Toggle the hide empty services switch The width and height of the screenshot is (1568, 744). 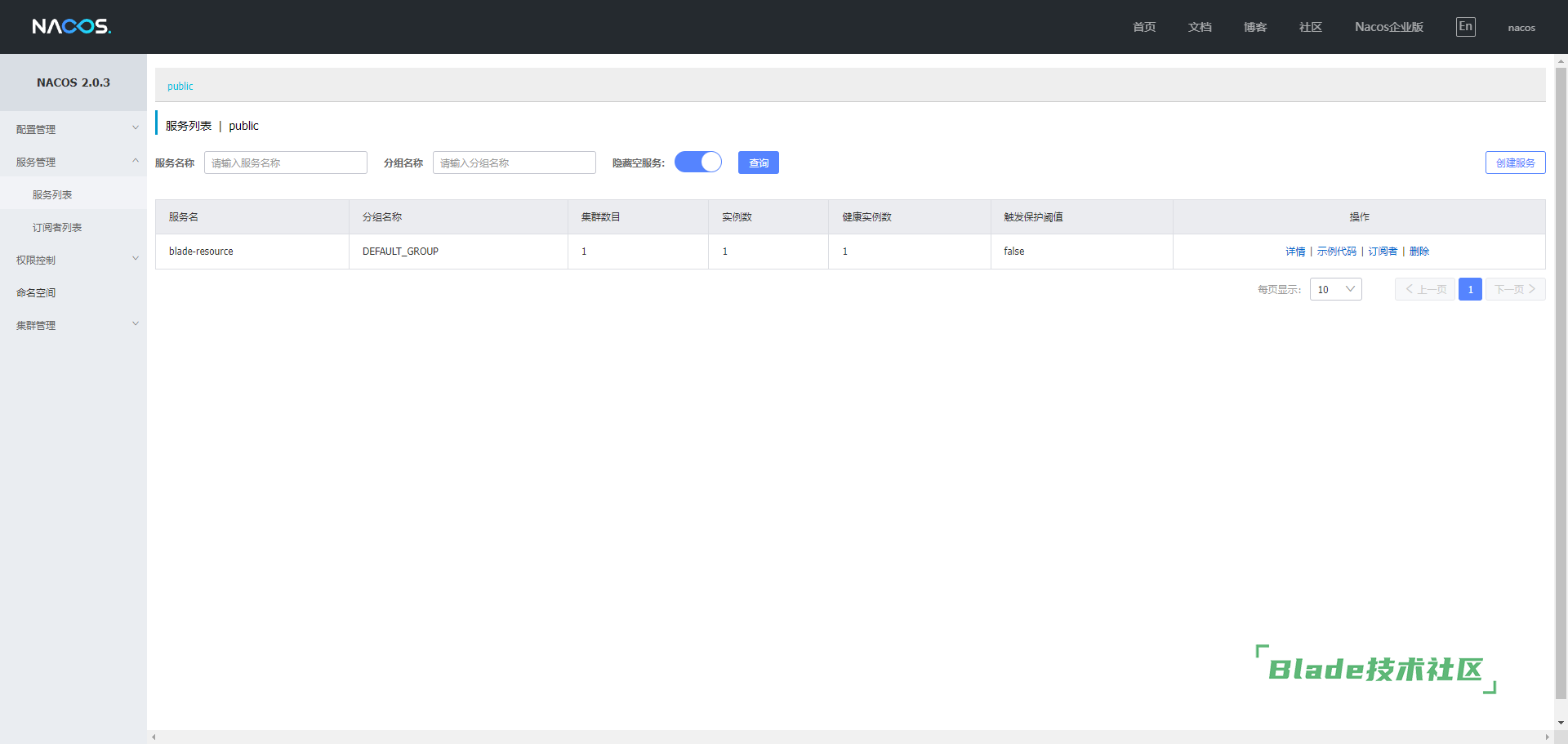click(698, 162)
